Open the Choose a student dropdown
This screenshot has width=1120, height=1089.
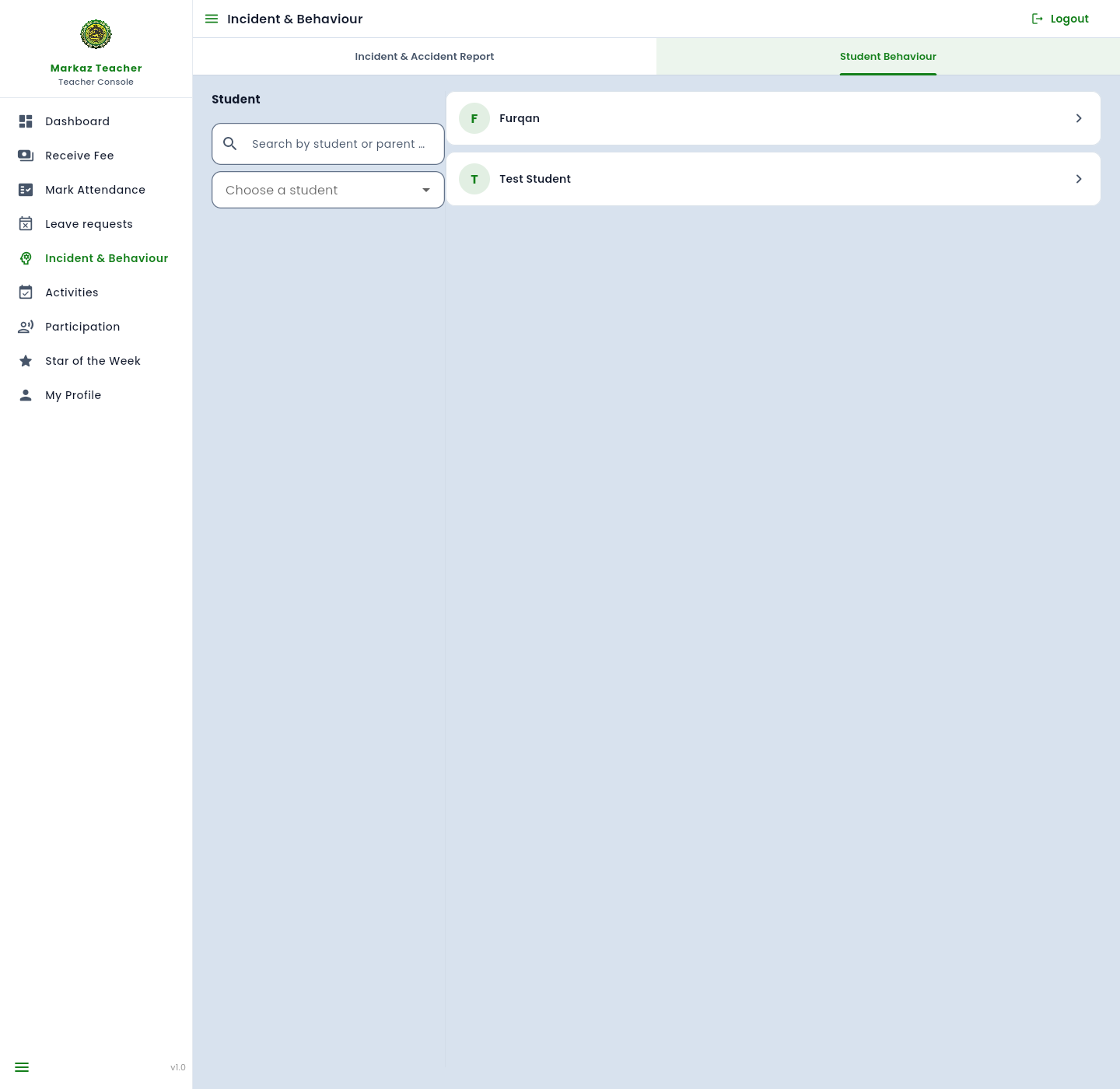tap(328, 190)
